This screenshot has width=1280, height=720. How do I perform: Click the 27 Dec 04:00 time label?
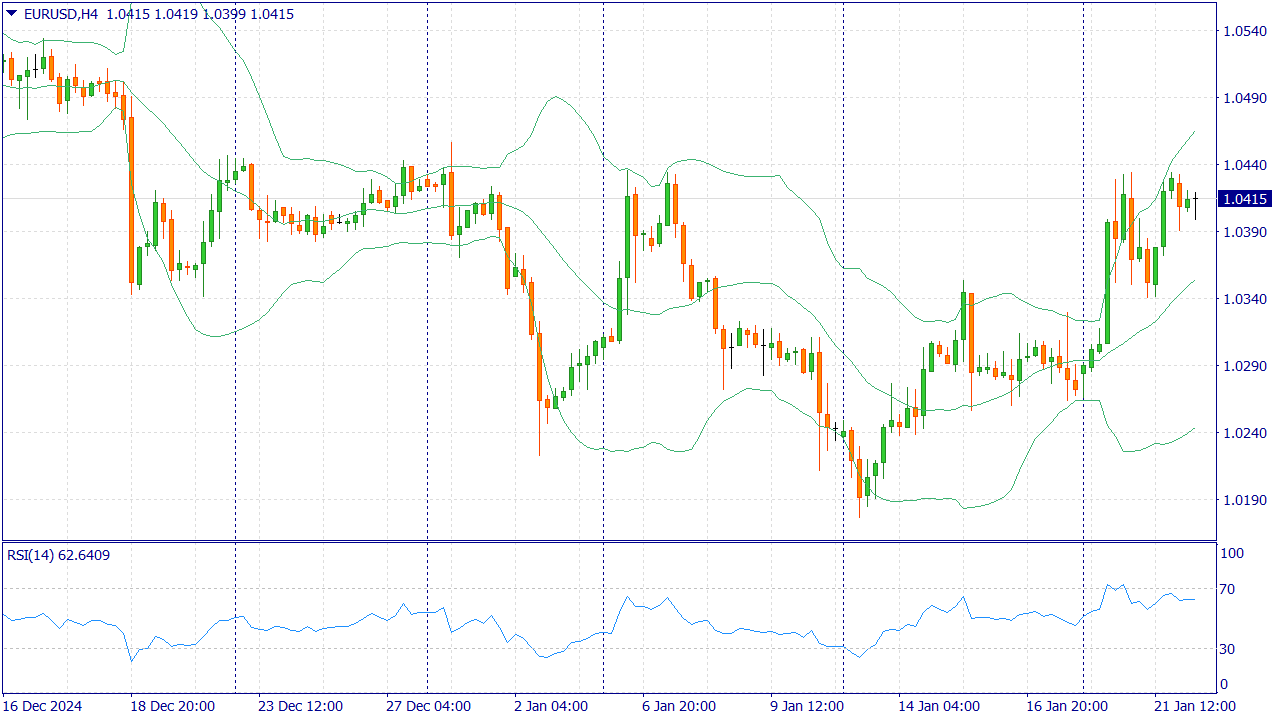[429, 706]
